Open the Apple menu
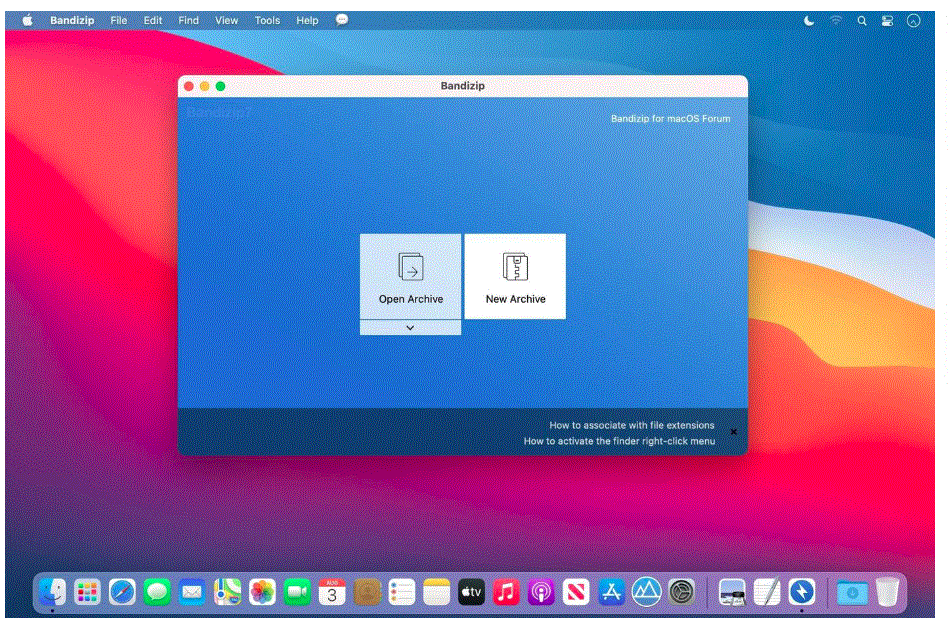This screenshot has height=633, width=951. click(x=27, y=20)
